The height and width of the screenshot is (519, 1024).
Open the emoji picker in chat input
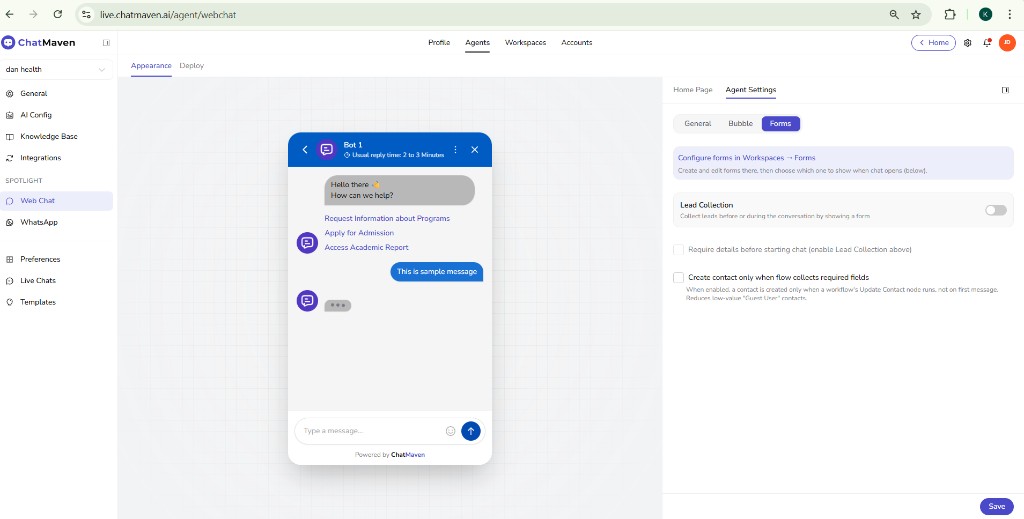point(451,431)
